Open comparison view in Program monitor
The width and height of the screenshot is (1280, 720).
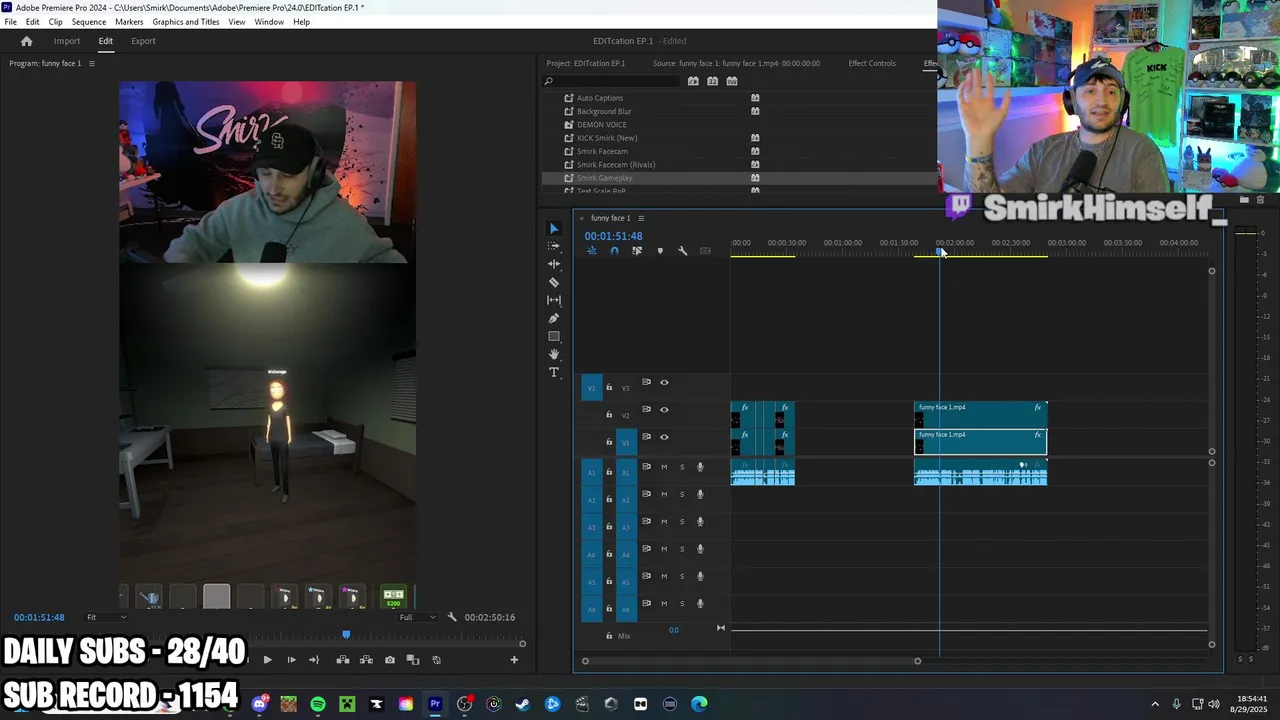(412, 660)
